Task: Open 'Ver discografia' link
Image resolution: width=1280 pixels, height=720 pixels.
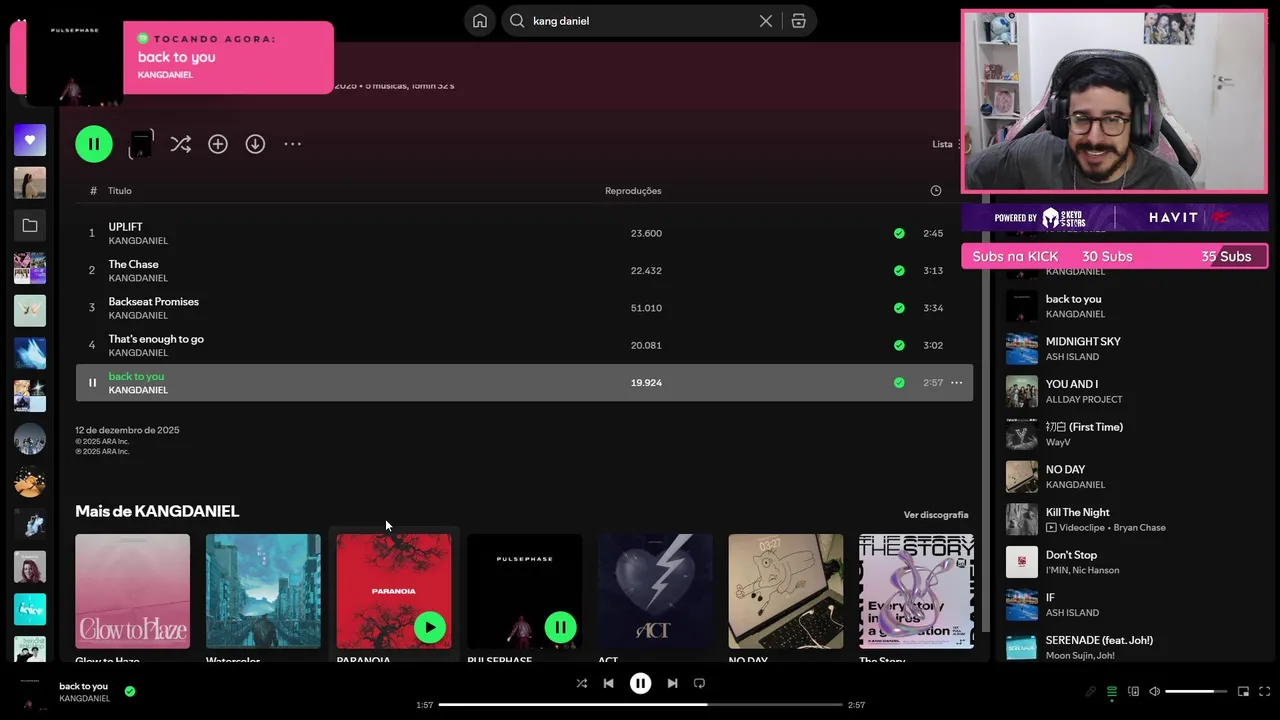Action: click(936, 515)
